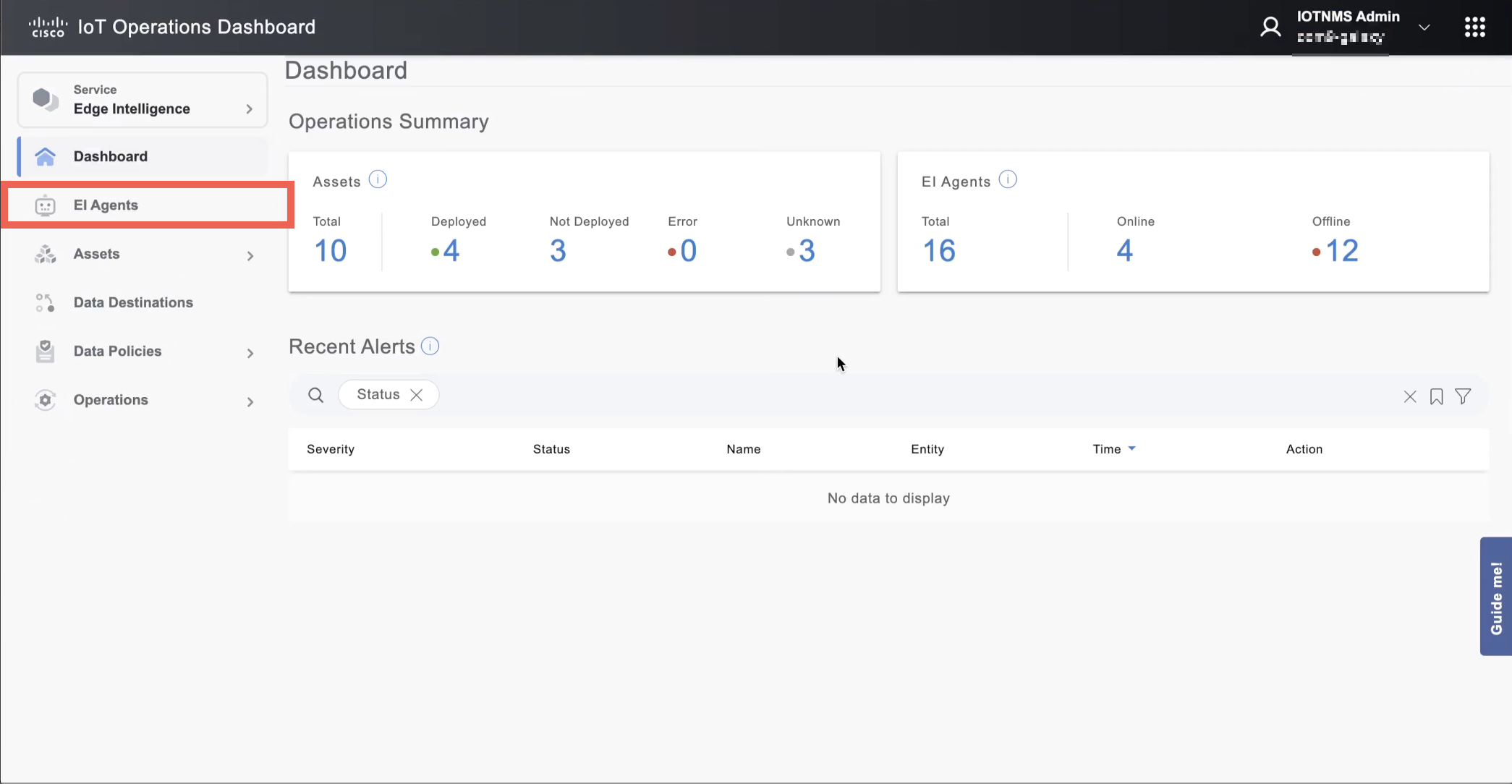1512x784 pixels.
Task: Sort alerts by Name column header
Action: tap(744, 449)
